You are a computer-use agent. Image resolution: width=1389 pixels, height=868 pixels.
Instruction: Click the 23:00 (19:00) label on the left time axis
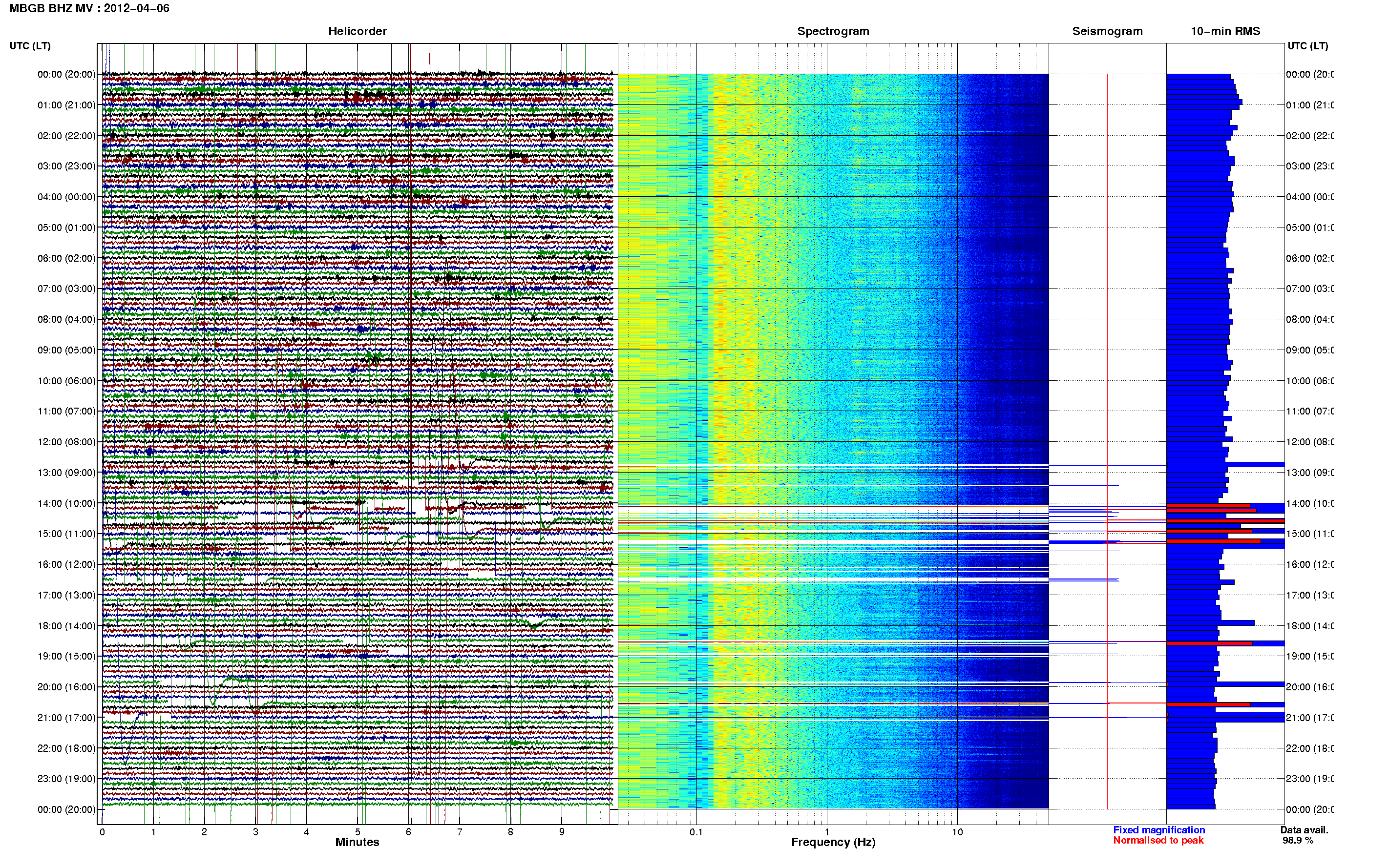coord(66,779)
